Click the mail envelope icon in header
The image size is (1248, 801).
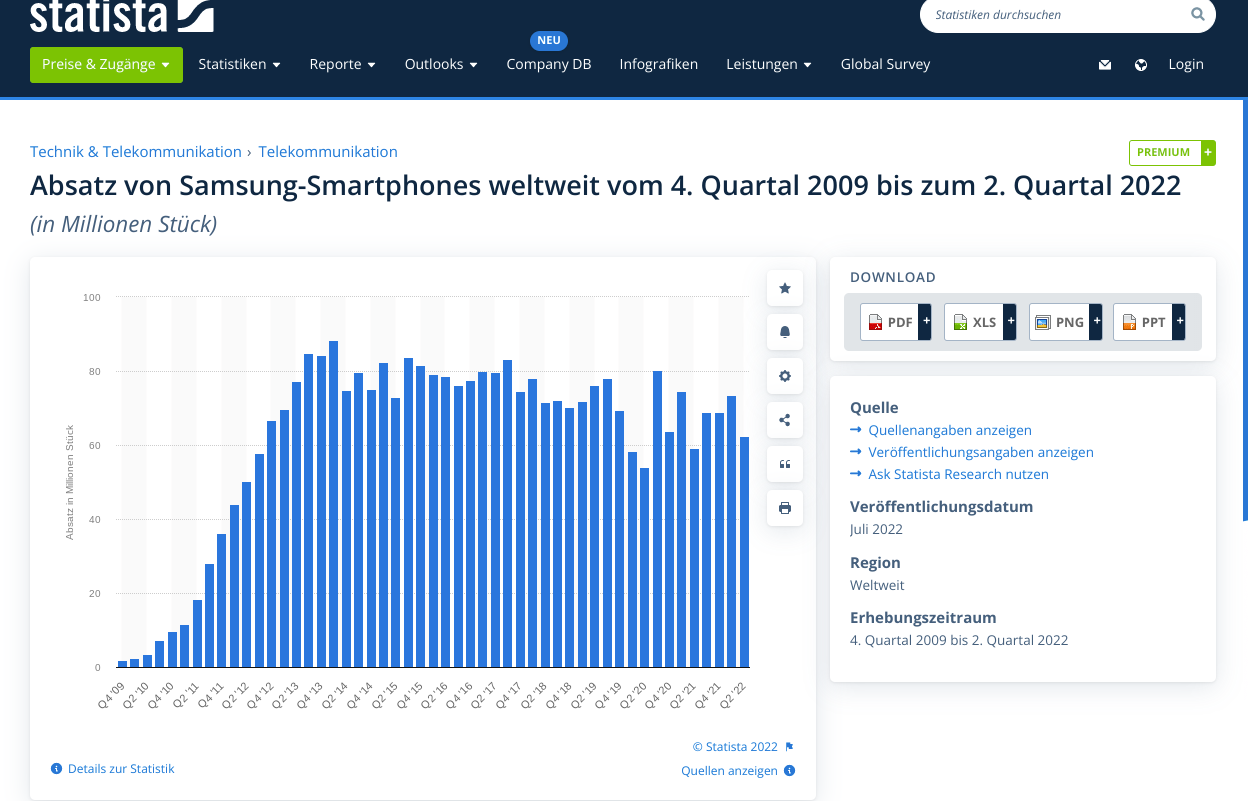tap(1105, 65)
